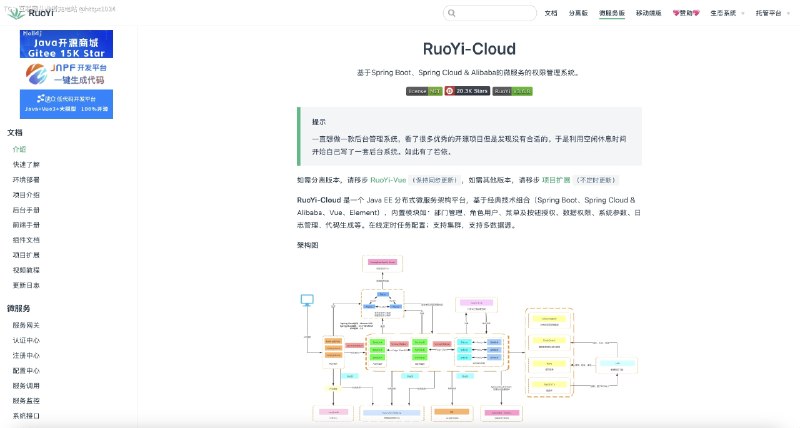Open 认证中心 under 微服务
800x428 pixels.
click(26, 340)
